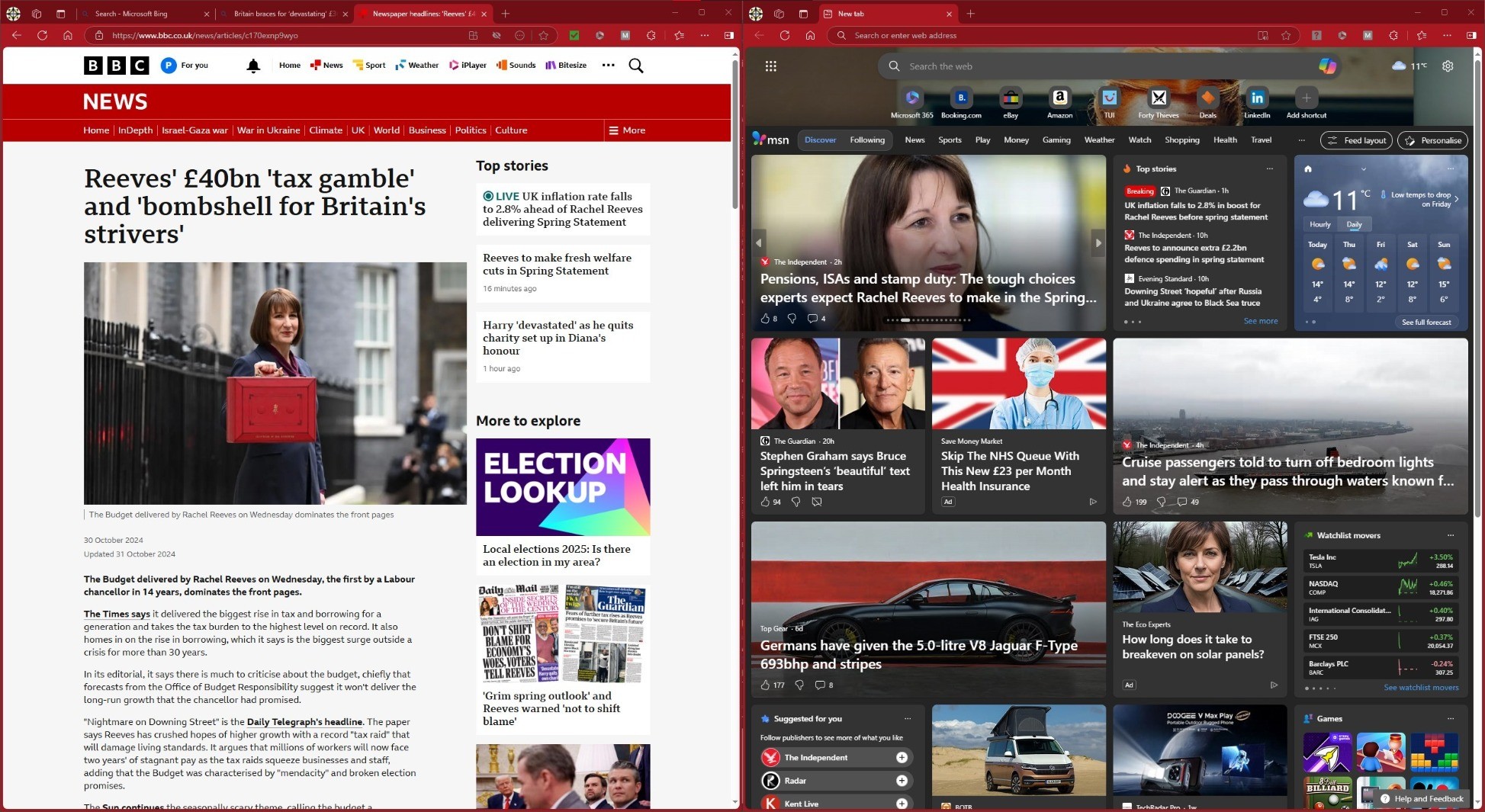Follow Radar publisher plus button
Screen dimensions: 1485x812
point(902,780)
